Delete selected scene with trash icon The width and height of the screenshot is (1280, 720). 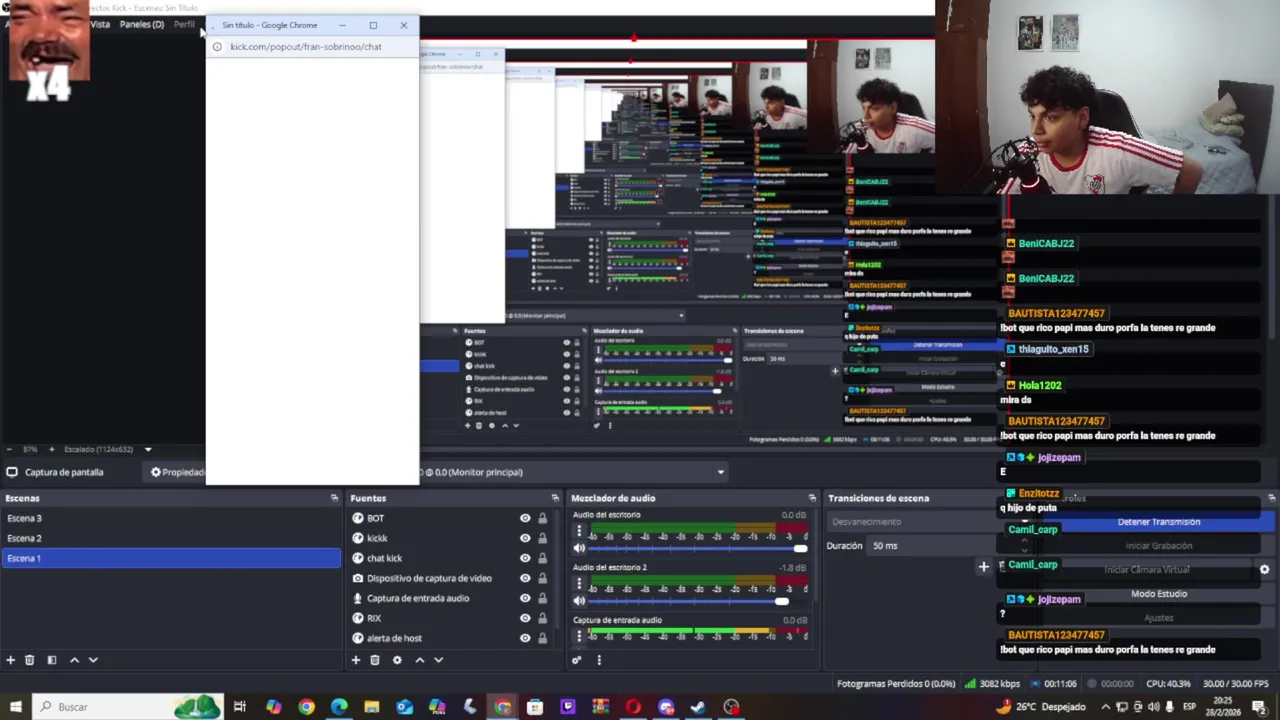pos(29,660)
